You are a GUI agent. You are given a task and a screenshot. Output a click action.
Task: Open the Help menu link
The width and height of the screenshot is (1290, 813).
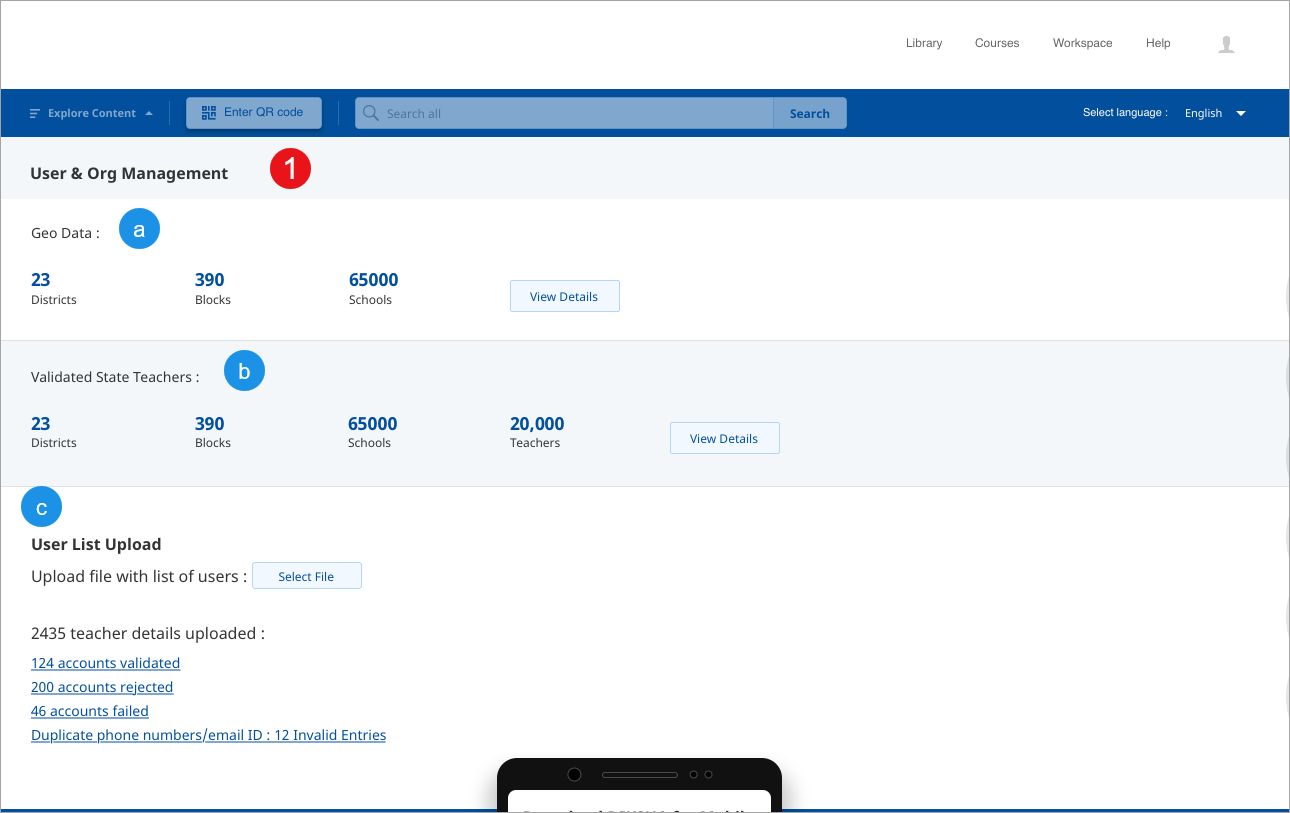point(1158,44)
